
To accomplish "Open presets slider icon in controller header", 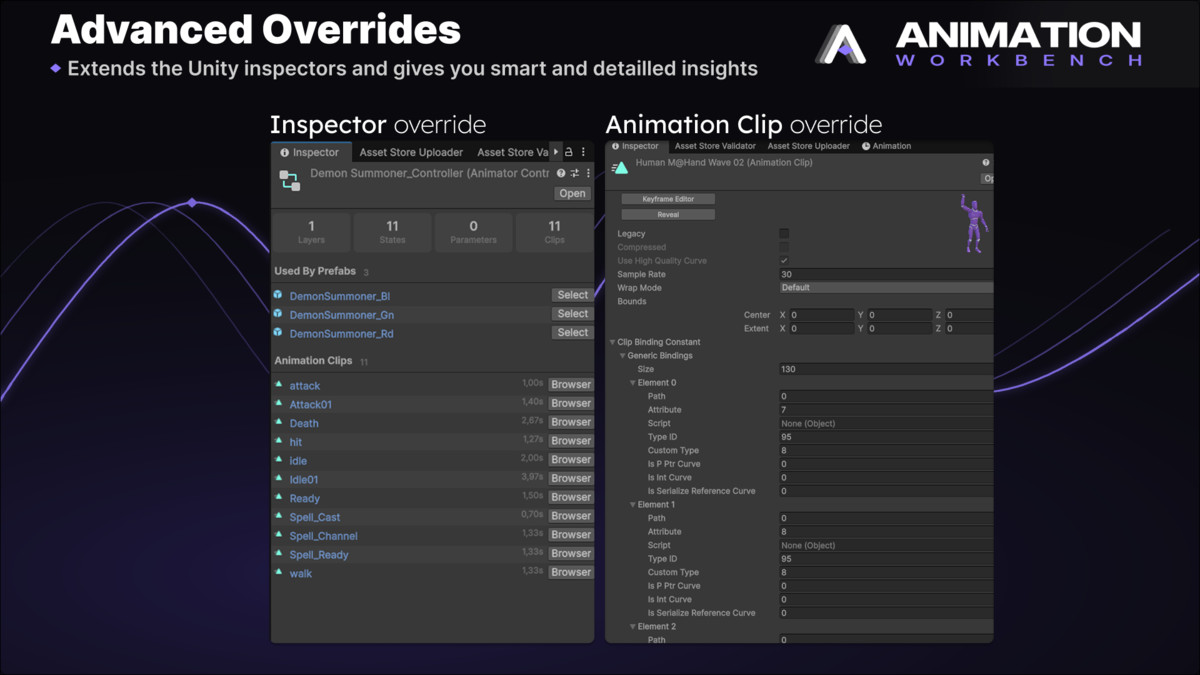I will [574, 174].
